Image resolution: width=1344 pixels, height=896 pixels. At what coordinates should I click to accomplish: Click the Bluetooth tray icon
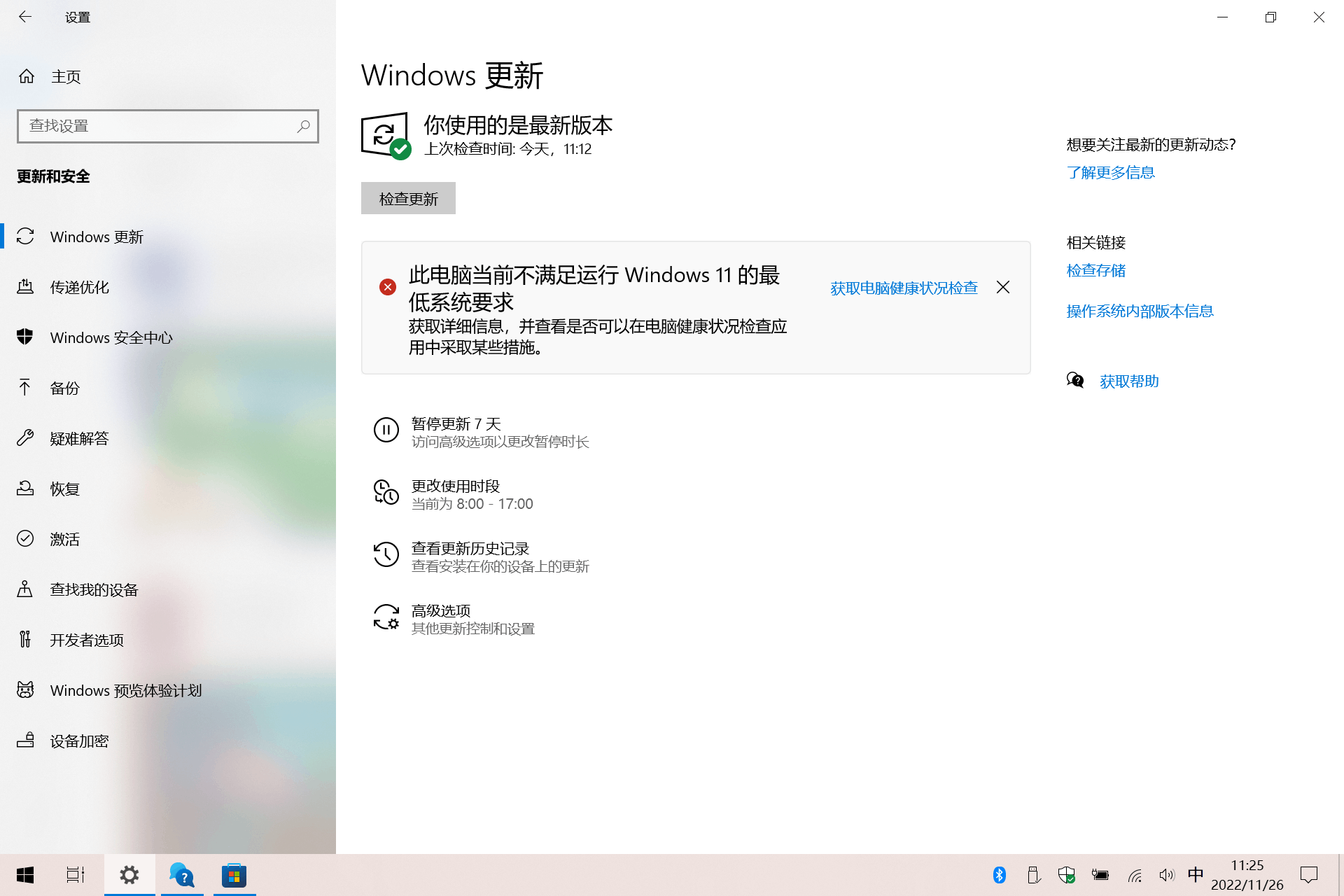tap(999, 875)
